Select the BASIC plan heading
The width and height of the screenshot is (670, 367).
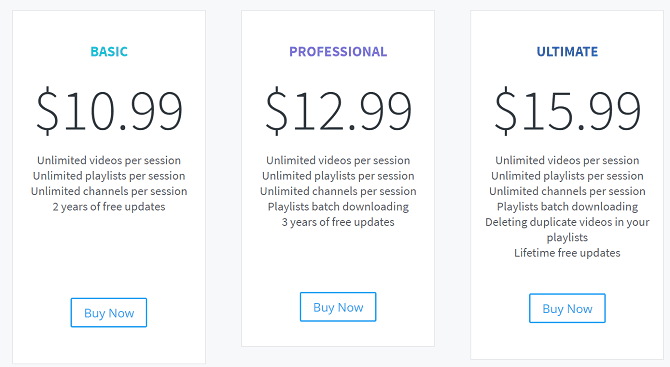[109, 52]
